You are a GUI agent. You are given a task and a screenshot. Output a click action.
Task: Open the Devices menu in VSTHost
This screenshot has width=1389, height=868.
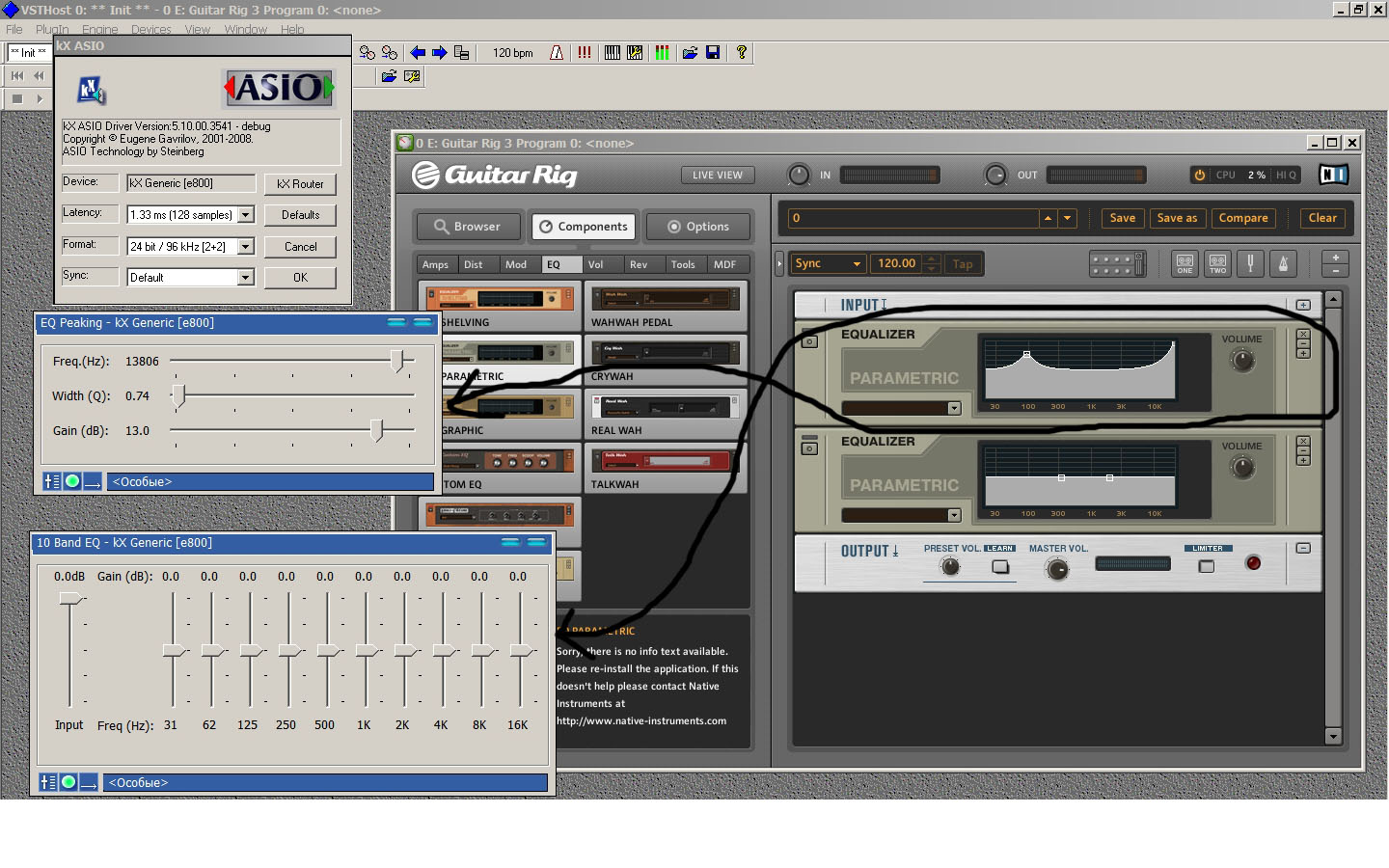pos(151,30)
